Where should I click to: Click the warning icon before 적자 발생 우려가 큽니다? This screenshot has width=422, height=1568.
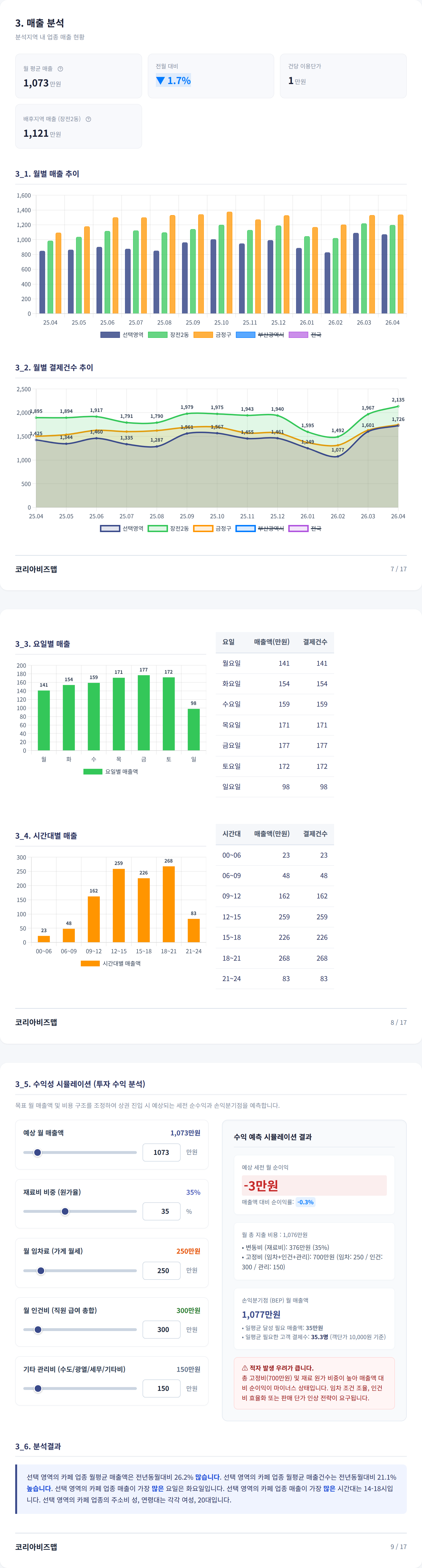pyautogui.click(x=245, y=1368)
